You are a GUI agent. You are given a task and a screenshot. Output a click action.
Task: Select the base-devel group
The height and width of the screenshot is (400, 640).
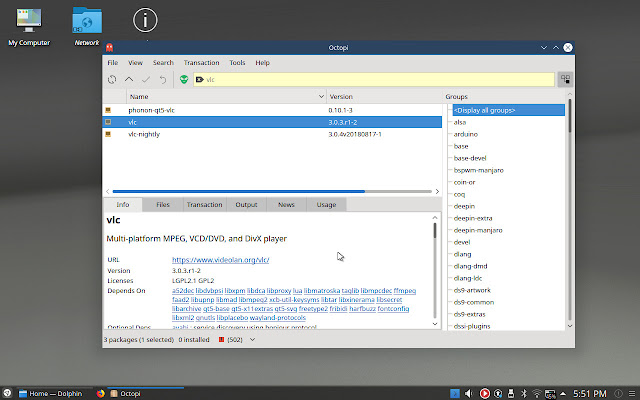point(470,158)
